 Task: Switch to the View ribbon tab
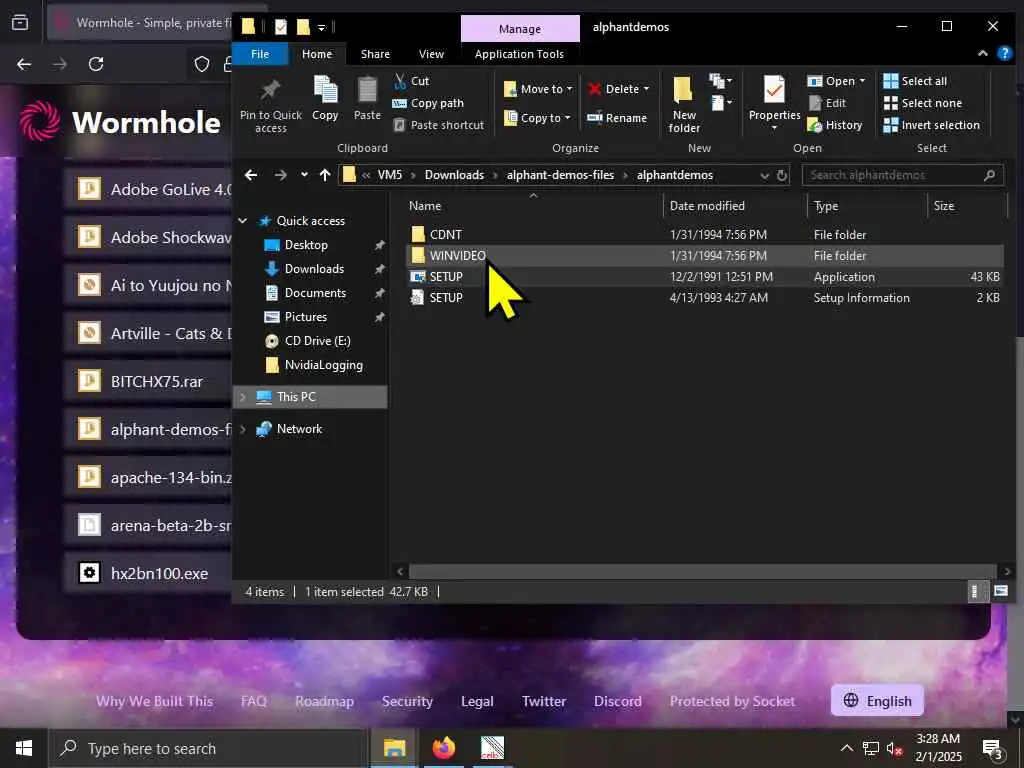pos(431,54)
